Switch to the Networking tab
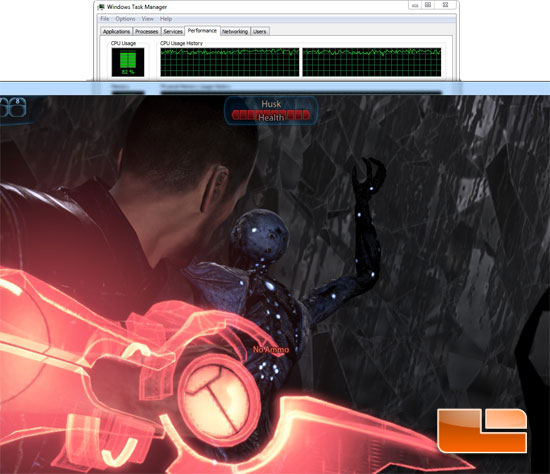Screen dimensions: 550x474 click(x=235, y=31)
